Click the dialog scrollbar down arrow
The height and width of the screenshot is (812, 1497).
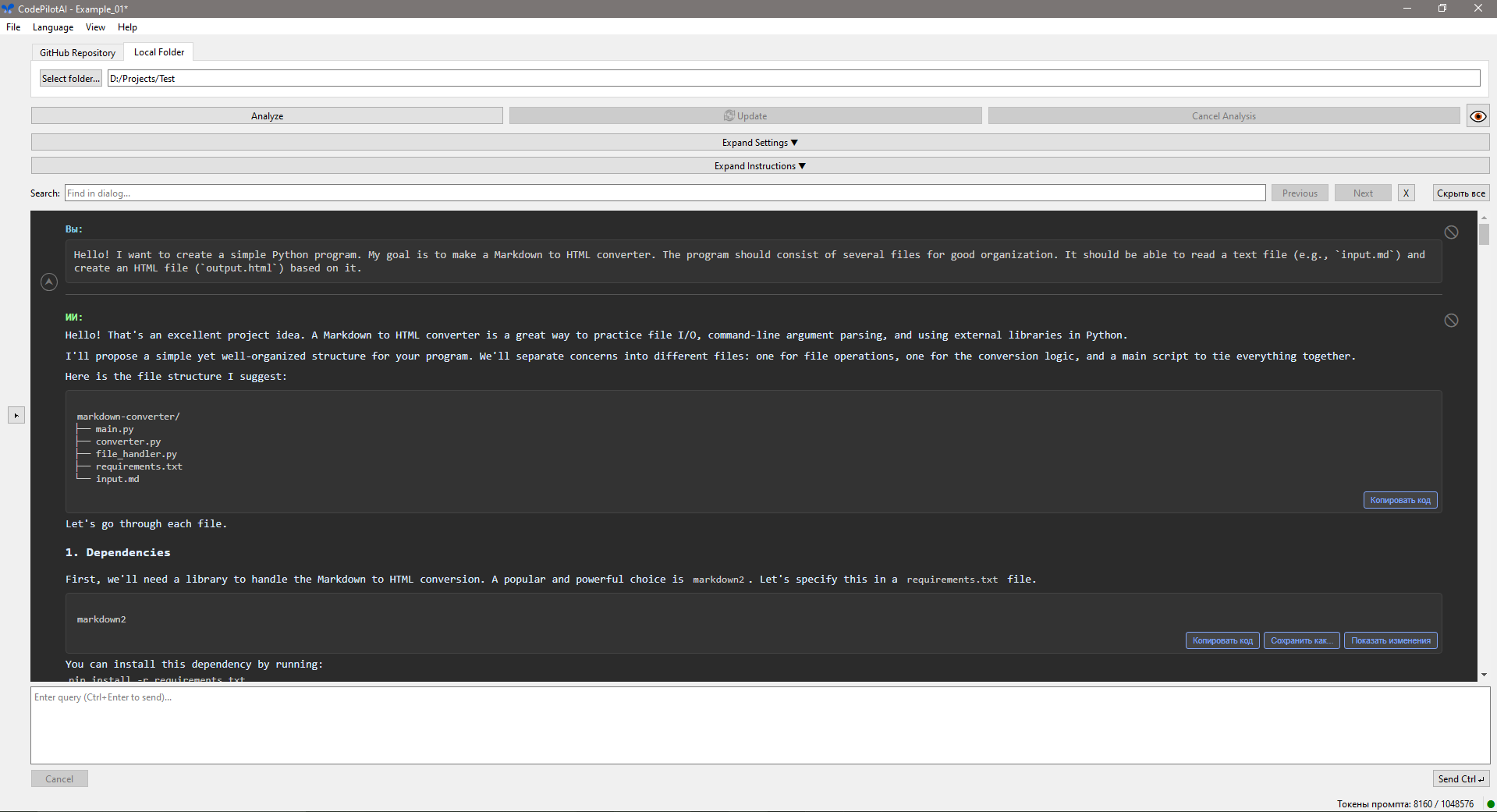(x=1484, y=675)
